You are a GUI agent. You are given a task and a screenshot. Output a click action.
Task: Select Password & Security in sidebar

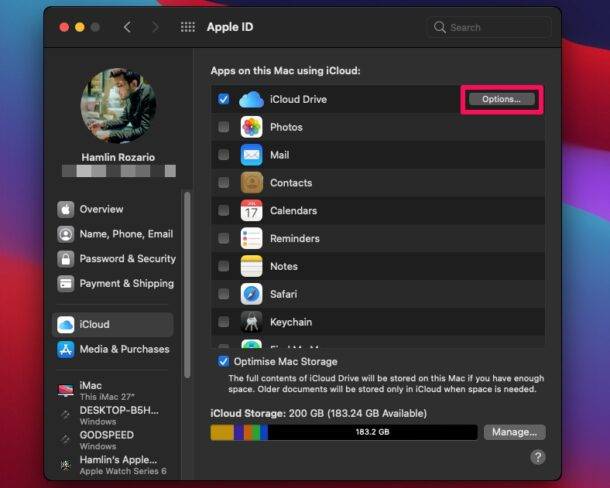(x=113, y=259)
